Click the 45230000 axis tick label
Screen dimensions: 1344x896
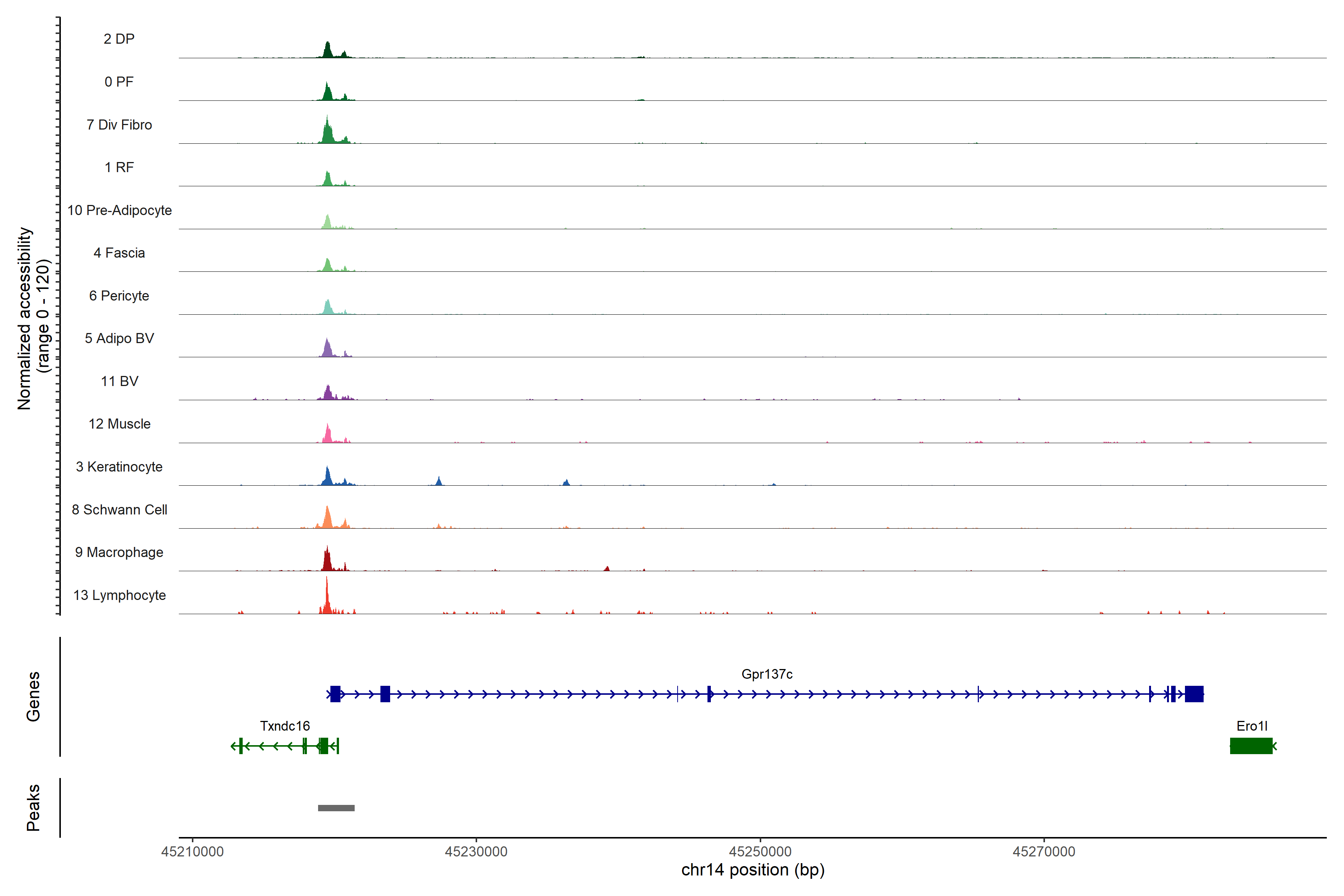[x=476, y=852]
